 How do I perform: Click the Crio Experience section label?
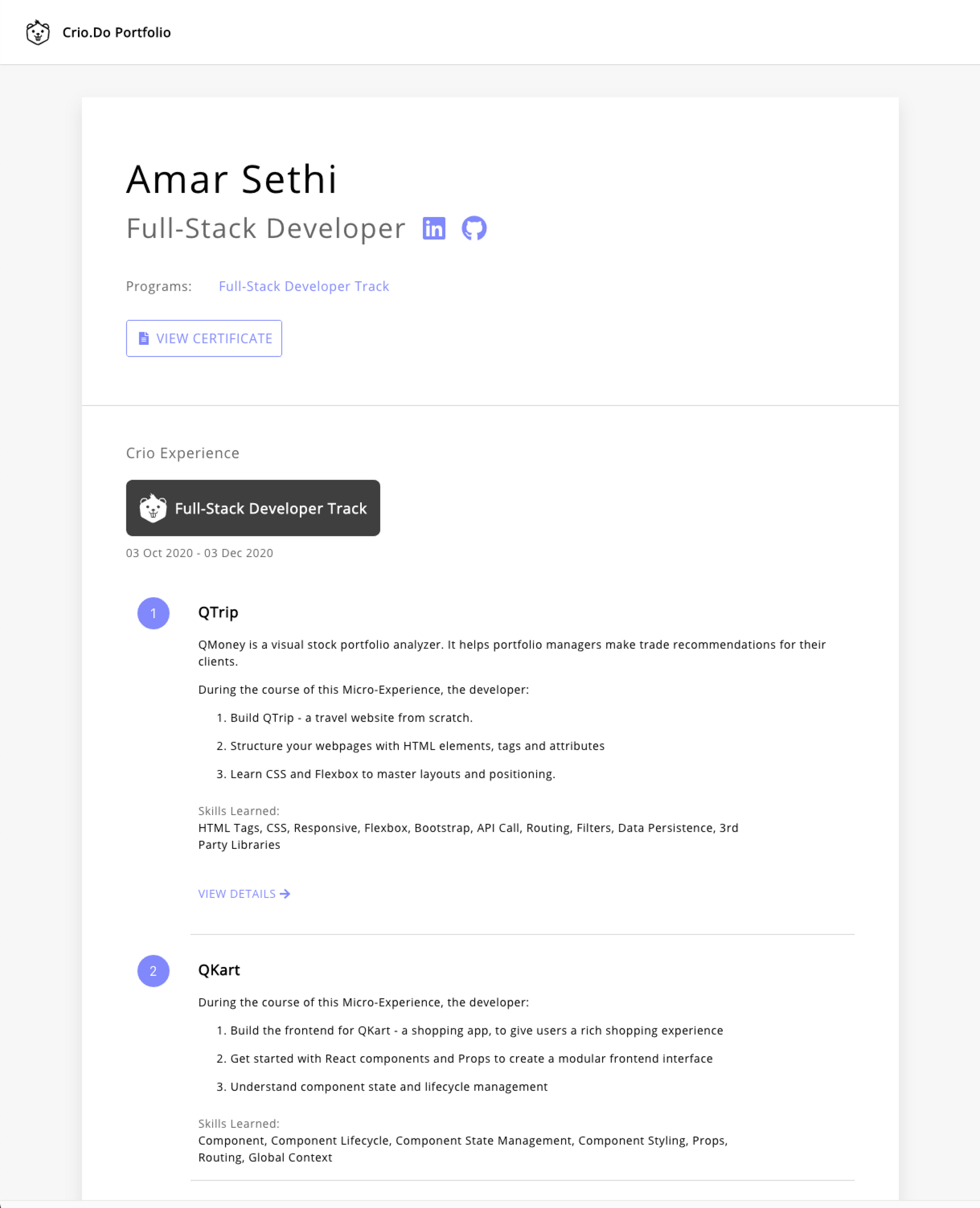pos(182,453)
